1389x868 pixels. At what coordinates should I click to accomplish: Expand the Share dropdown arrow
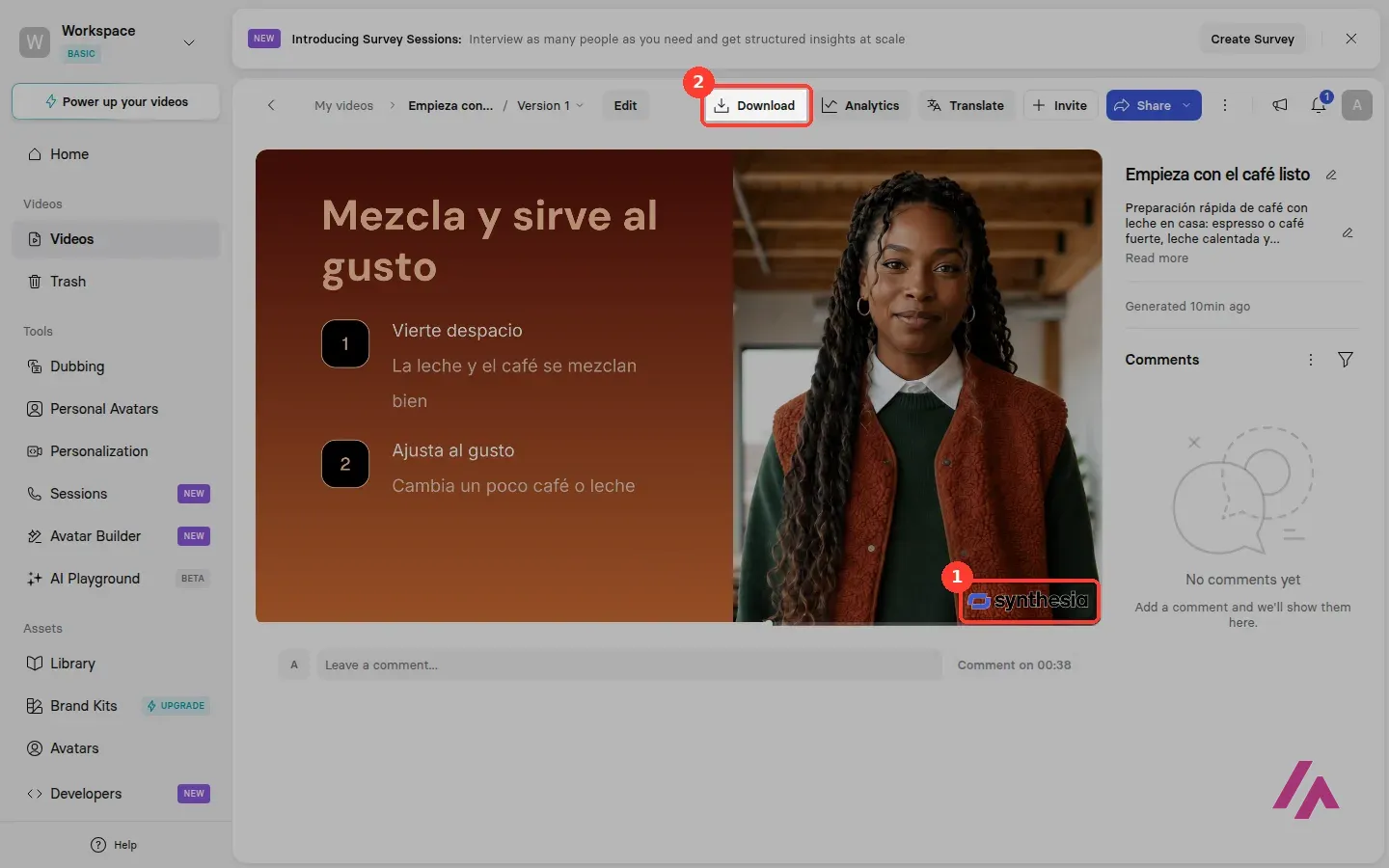1186,106
